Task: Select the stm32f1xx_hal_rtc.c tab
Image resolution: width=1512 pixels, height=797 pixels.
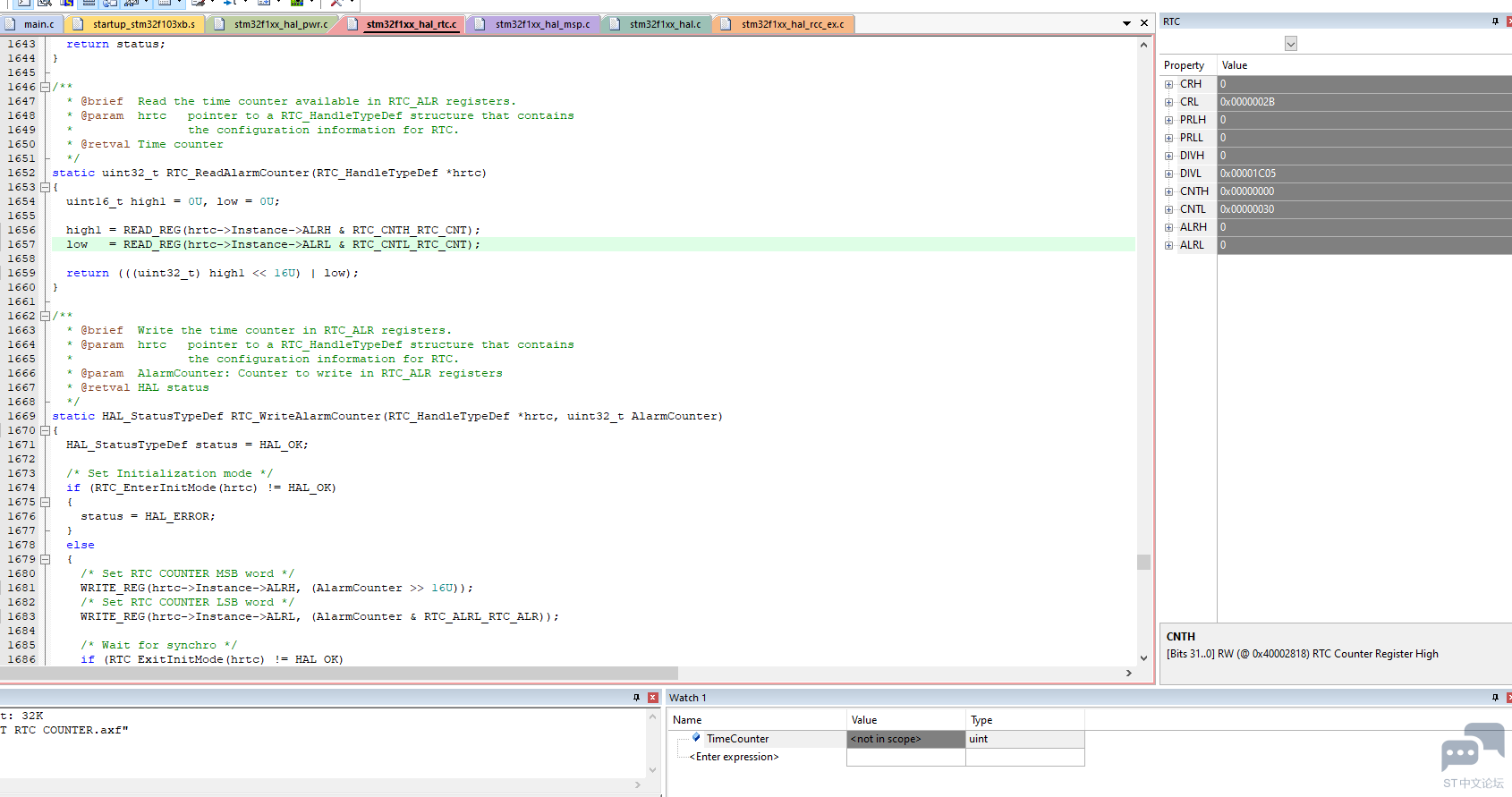Action: point(403,24)
